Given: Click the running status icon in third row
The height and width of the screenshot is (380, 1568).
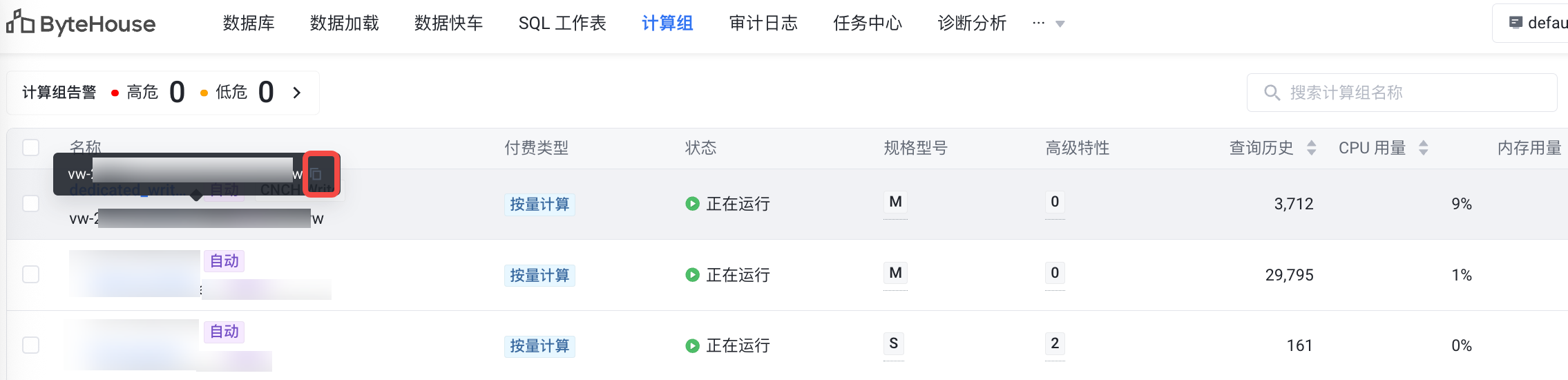Looking at the screenshot, I should [x=692, y=345].
